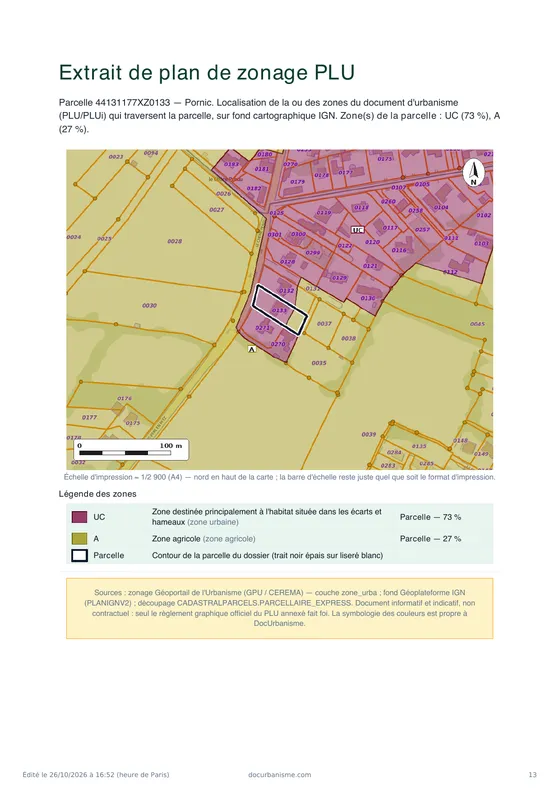Click the 0–100 m scale bar

tap(131, 450)
